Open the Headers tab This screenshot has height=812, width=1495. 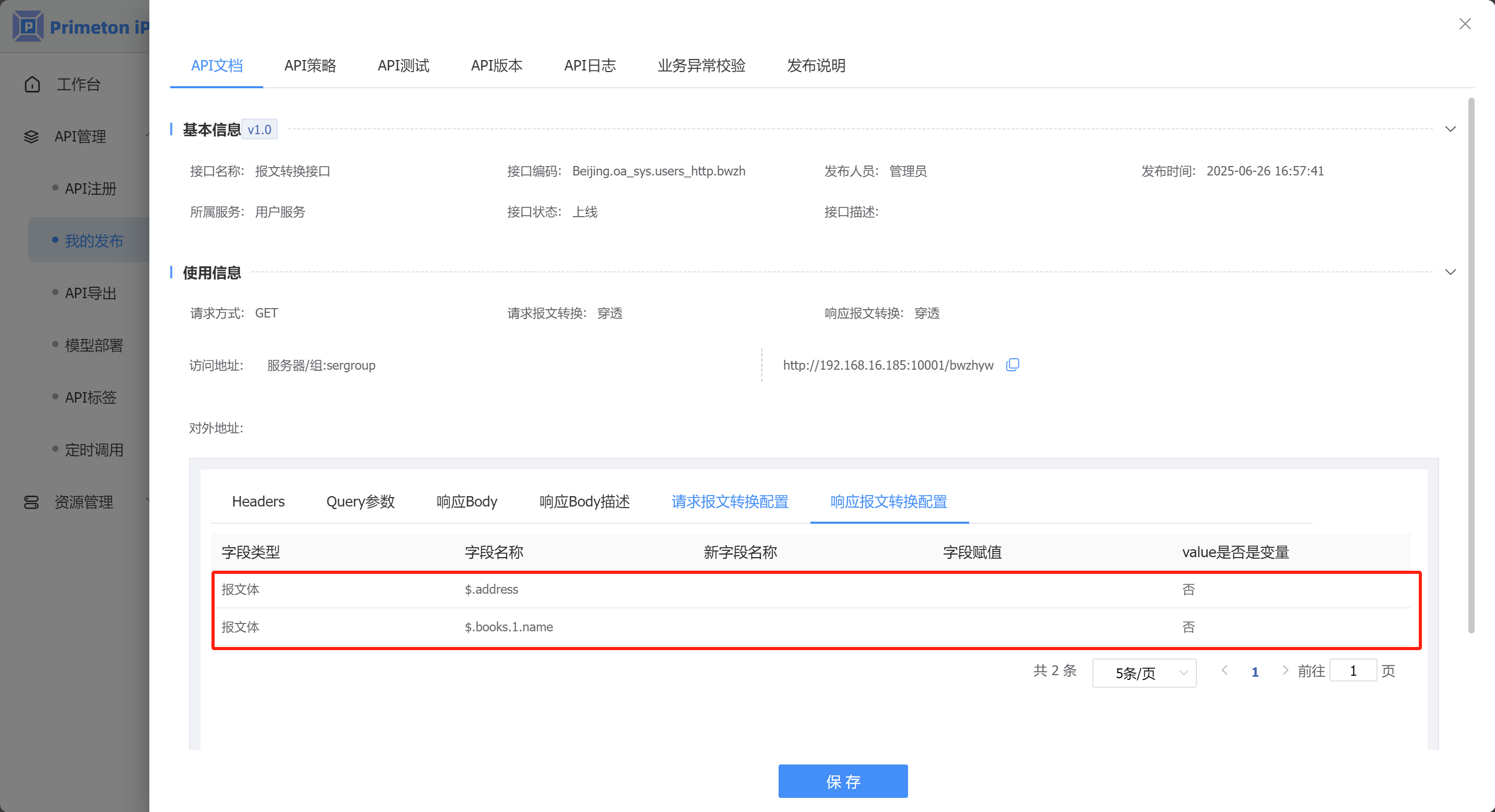(258, 501)
